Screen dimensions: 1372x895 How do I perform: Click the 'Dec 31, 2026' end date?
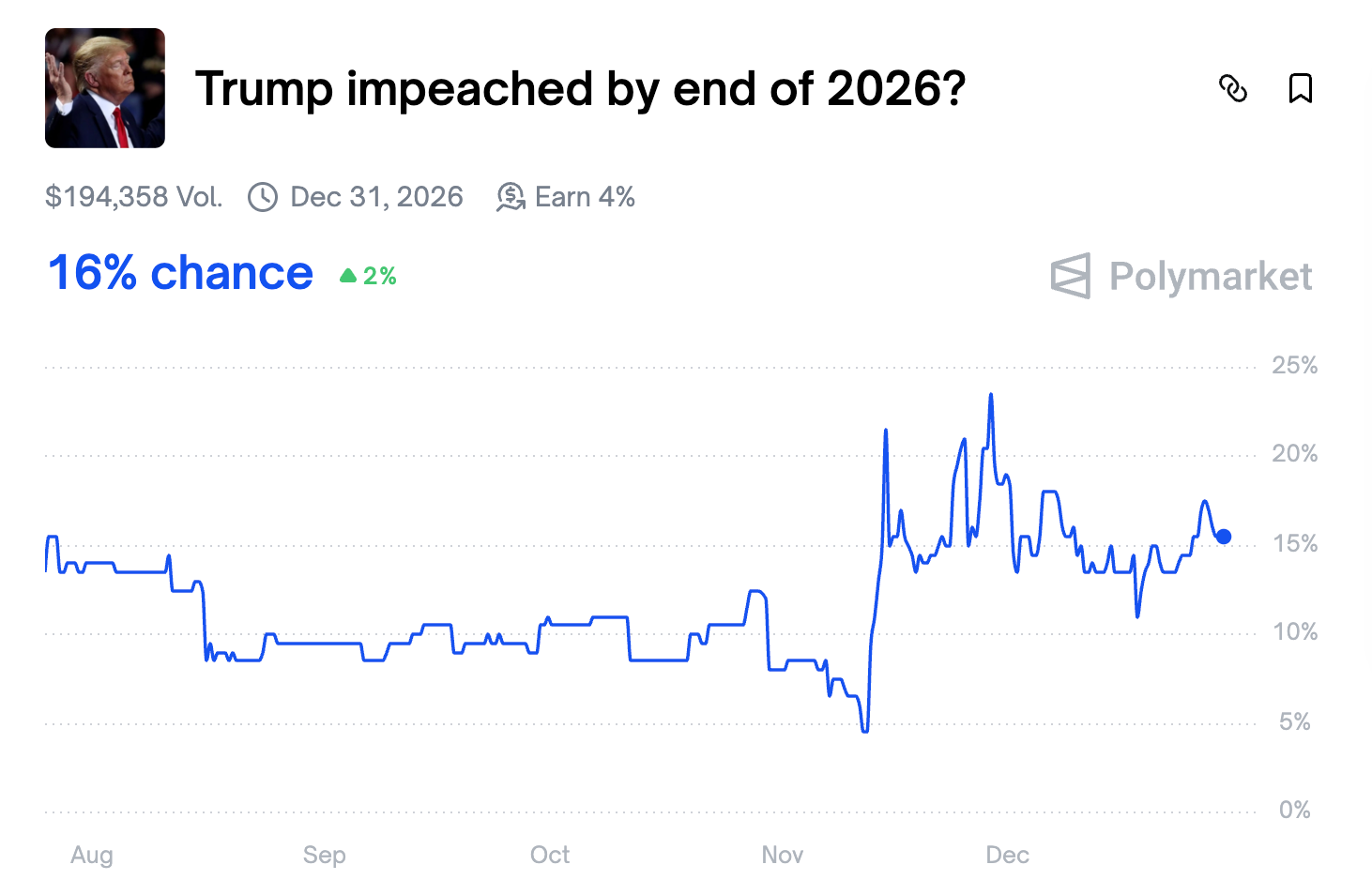click(376, 197)
